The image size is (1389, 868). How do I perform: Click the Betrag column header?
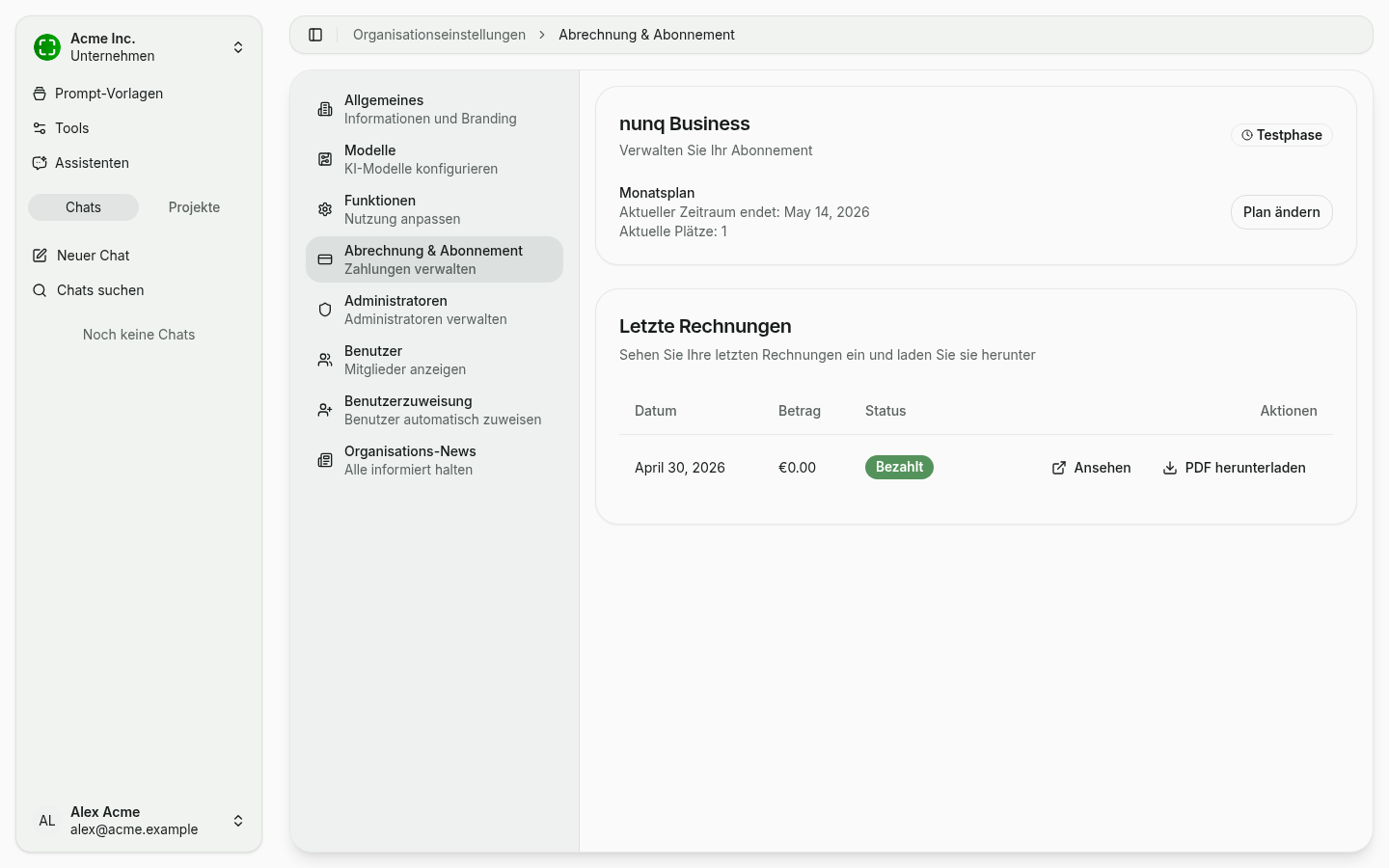[800, 411]
